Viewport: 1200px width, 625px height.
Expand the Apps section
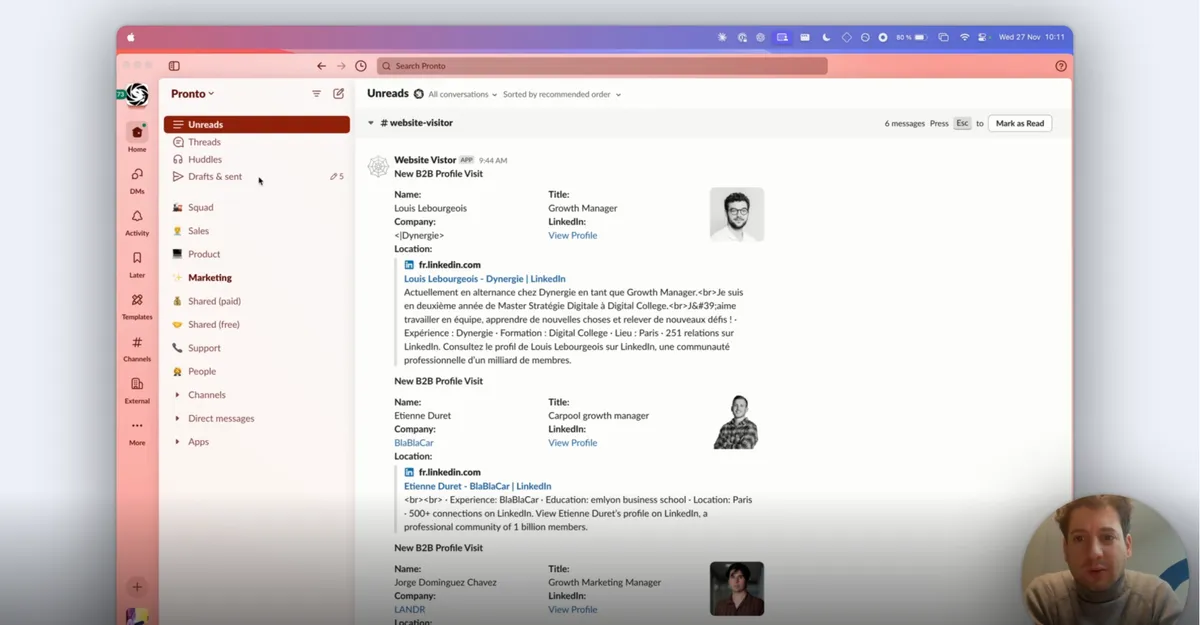(x=177, y=442)
